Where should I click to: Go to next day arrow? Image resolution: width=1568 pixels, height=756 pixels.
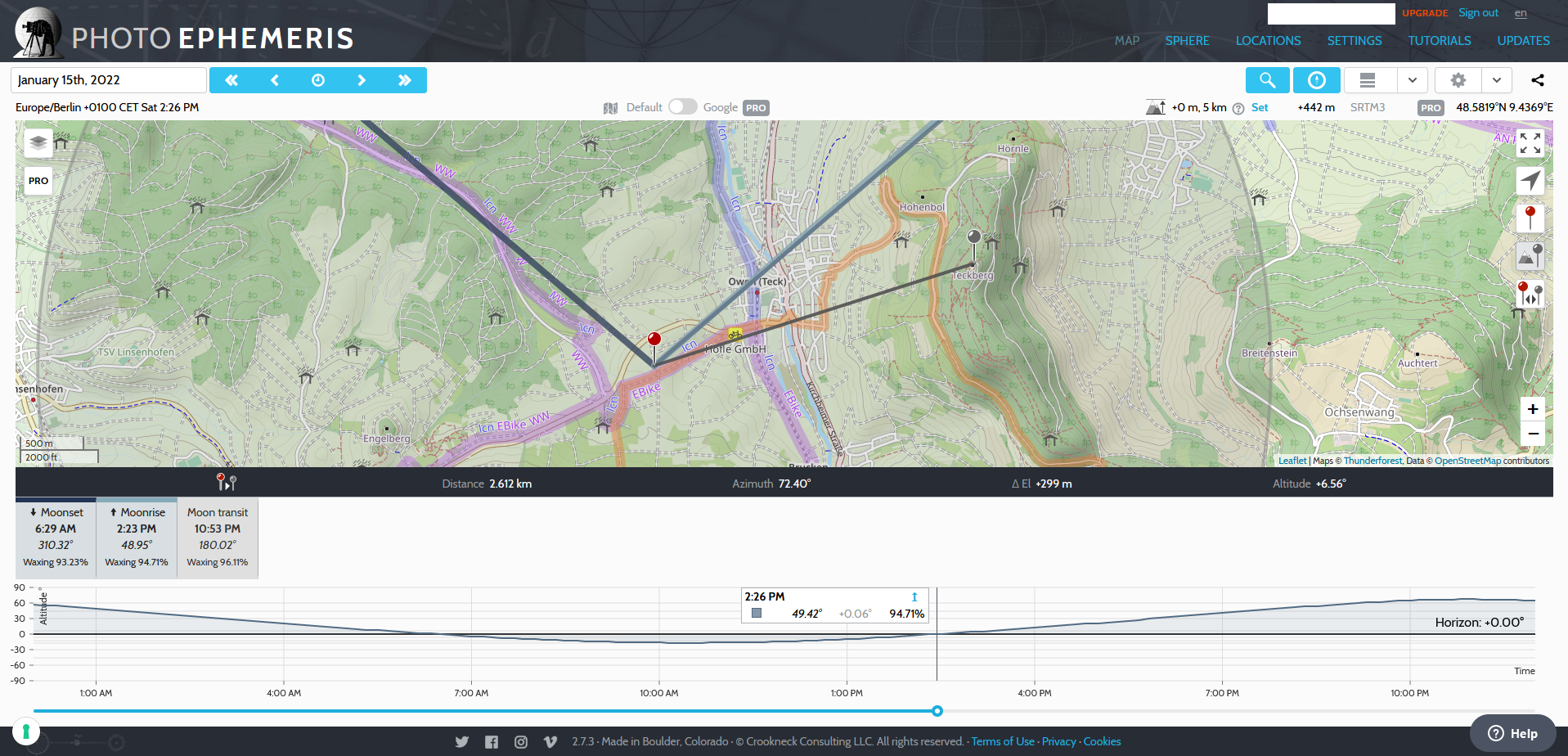click(x=362, y=80)
